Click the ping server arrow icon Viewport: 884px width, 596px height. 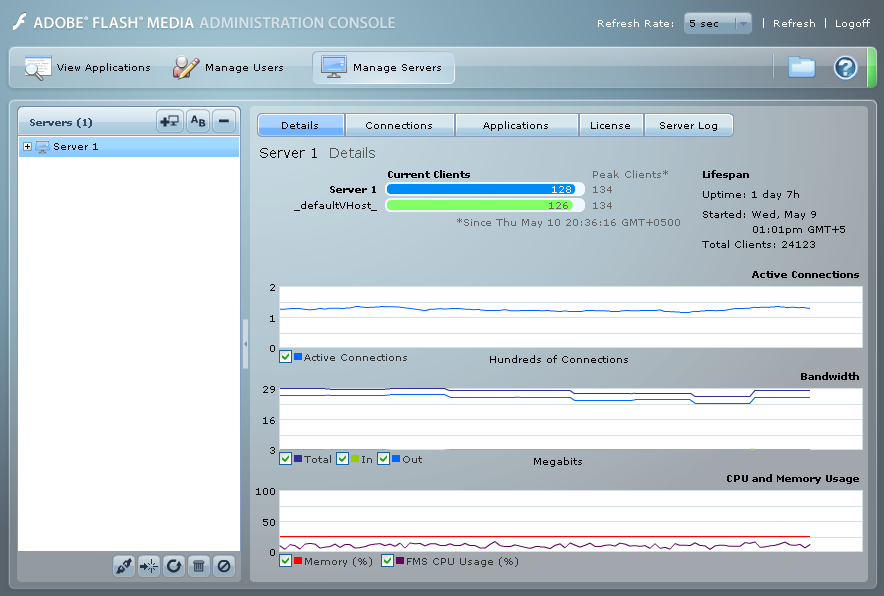point(149,566)
